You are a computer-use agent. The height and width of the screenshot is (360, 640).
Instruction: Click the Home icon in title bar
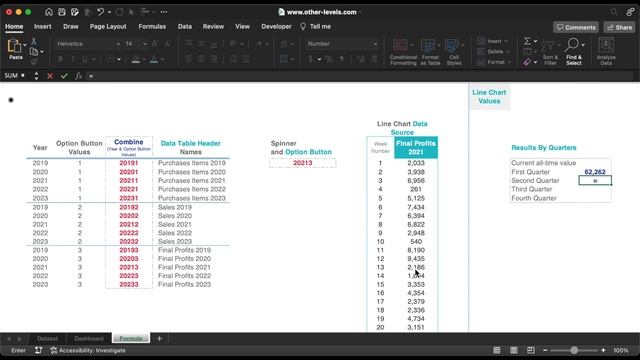tap(49, 12)
